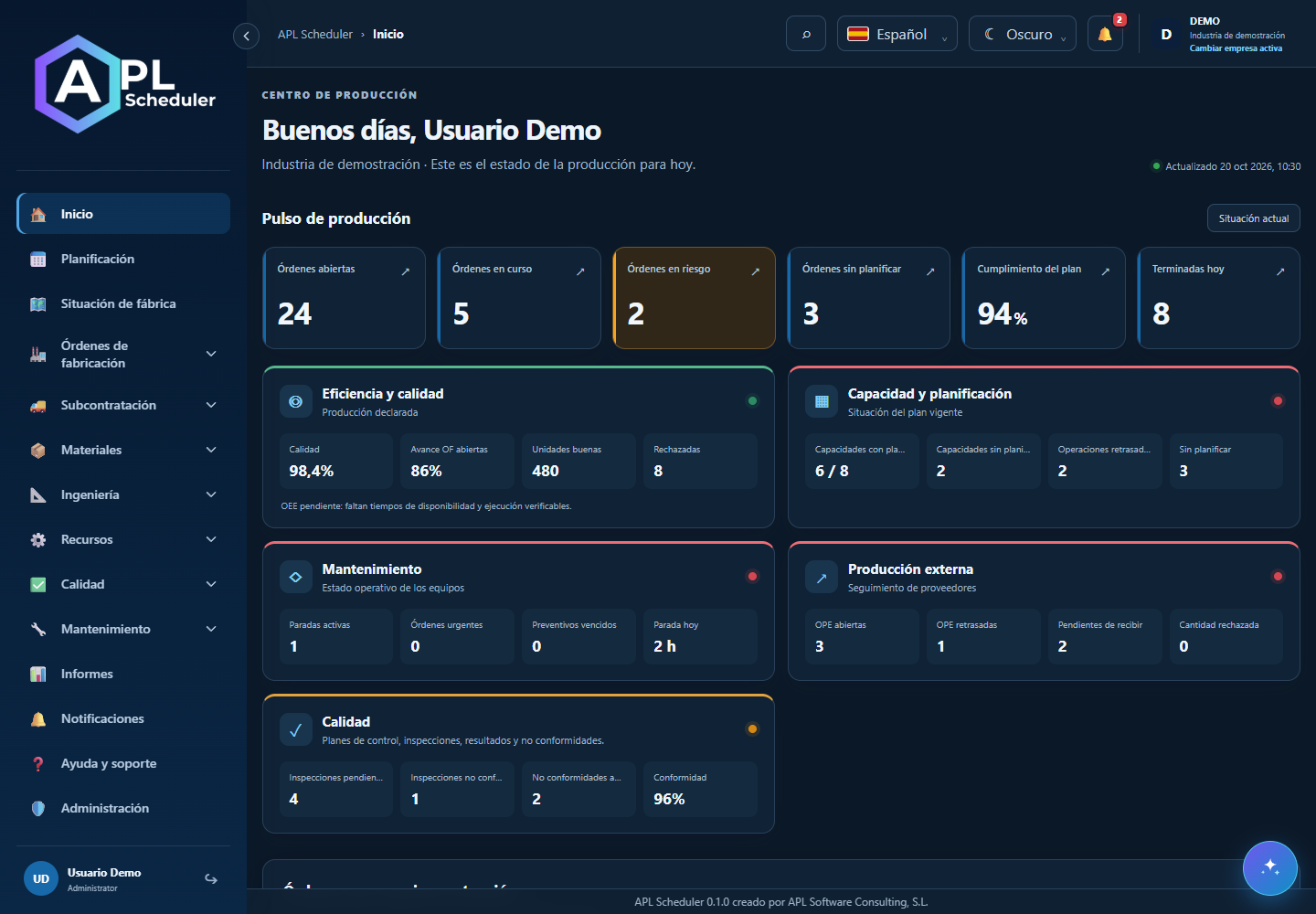Click the Eficiencia y calidad eye icon
Viewport: 1316px width, 914px height.
click(x=295, y=401)
